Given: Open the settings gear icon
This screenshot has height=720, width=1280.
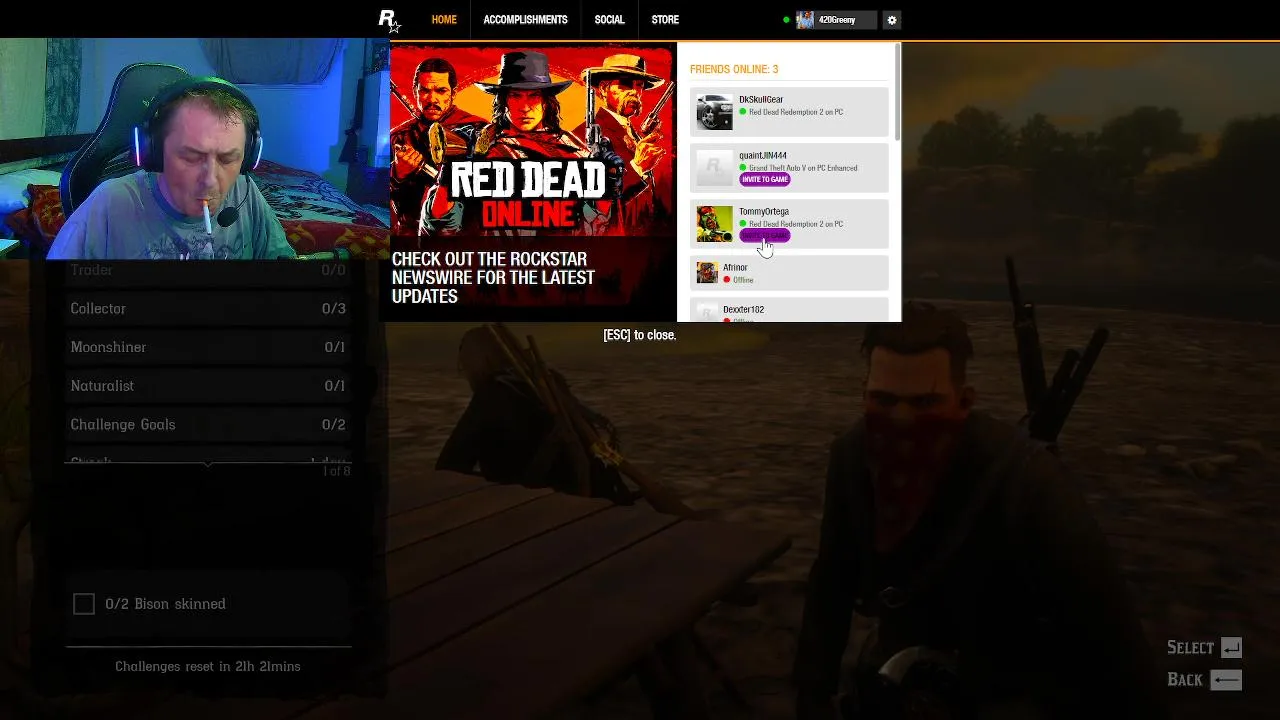Looking at the screenshot, I should [x=892, y=20].
